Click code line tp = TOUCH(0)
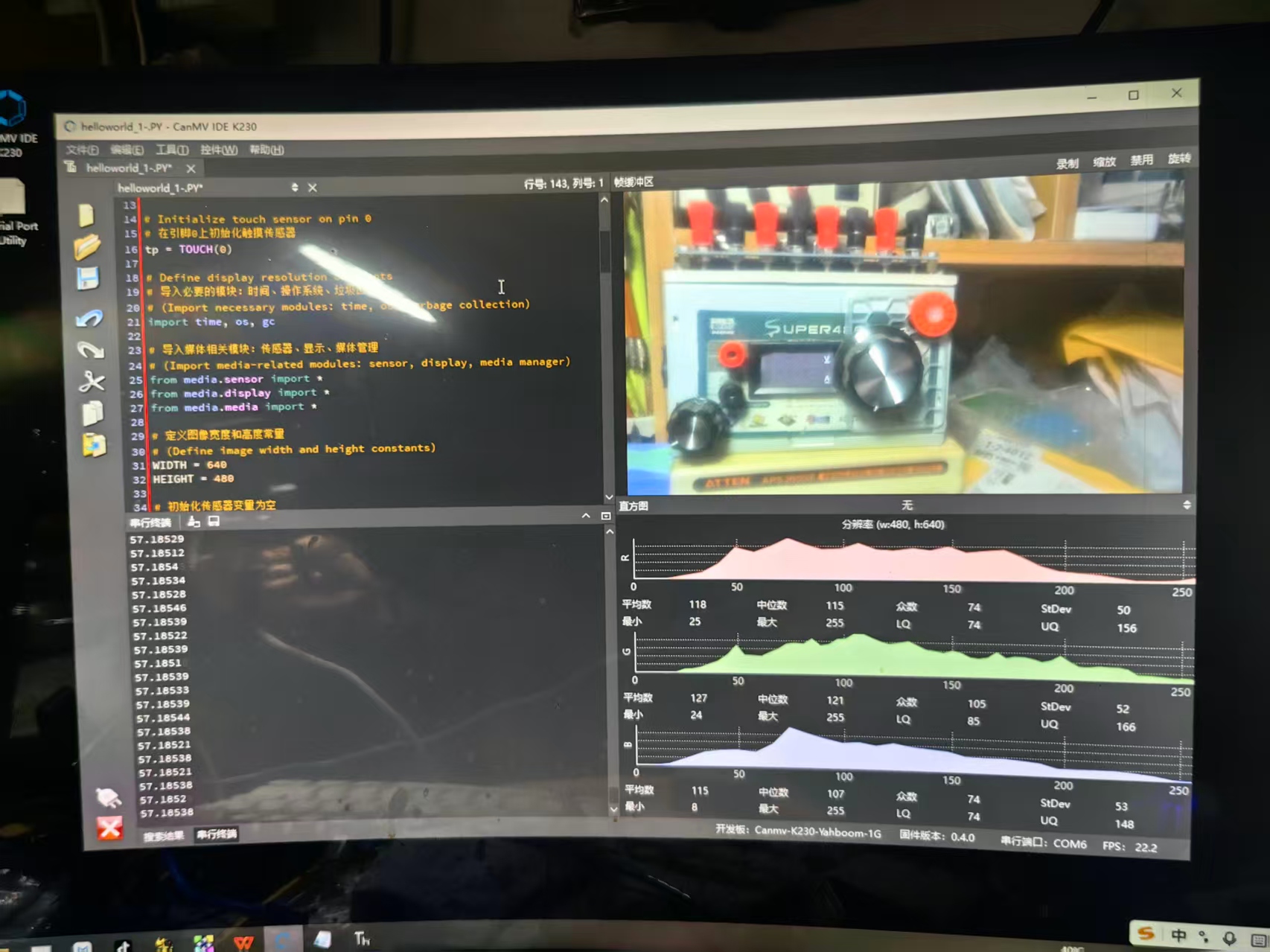Screen dimensions: 1270x952 point(188,249)
